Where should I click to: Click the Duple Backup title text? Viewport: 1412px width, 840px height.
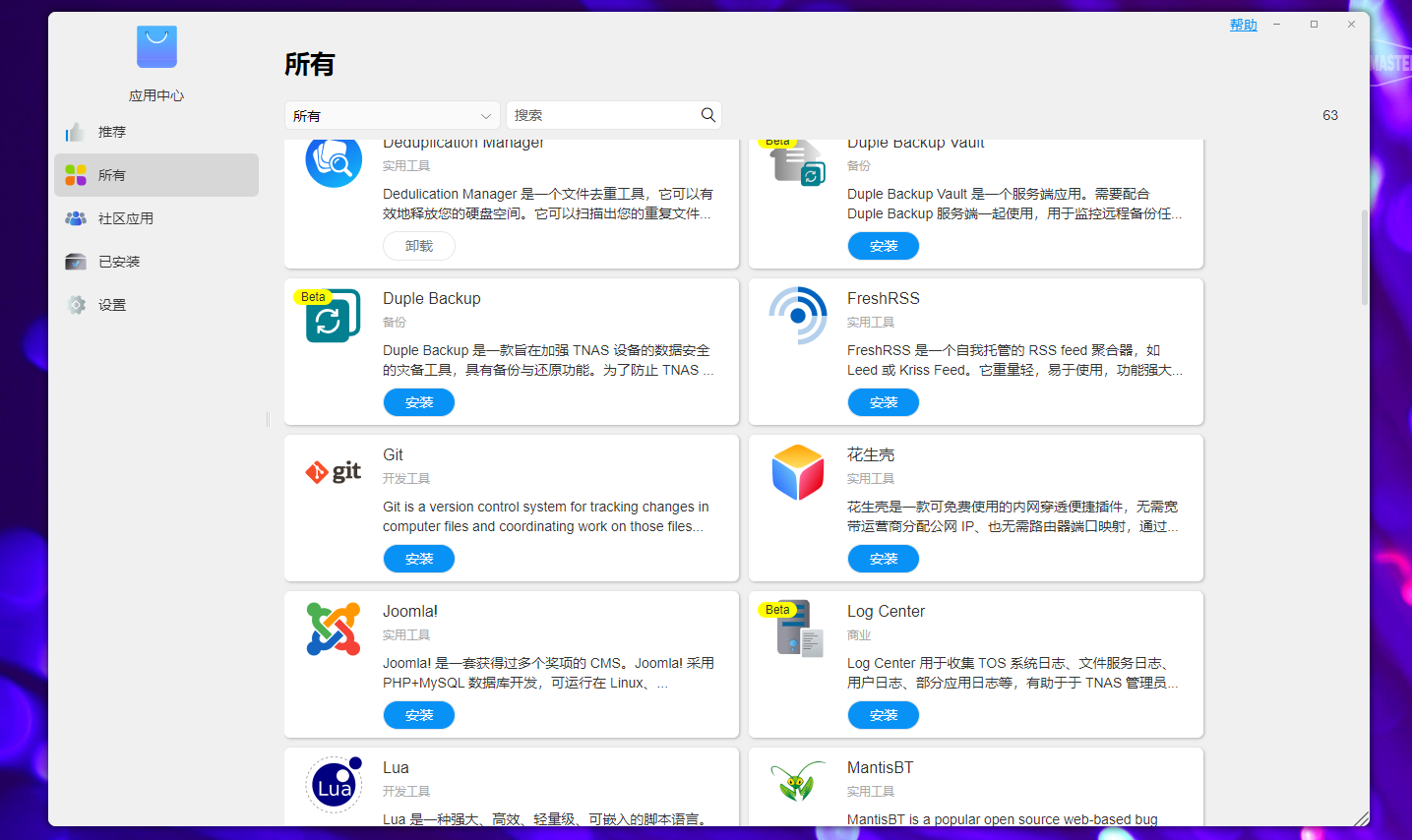point(432,298)
